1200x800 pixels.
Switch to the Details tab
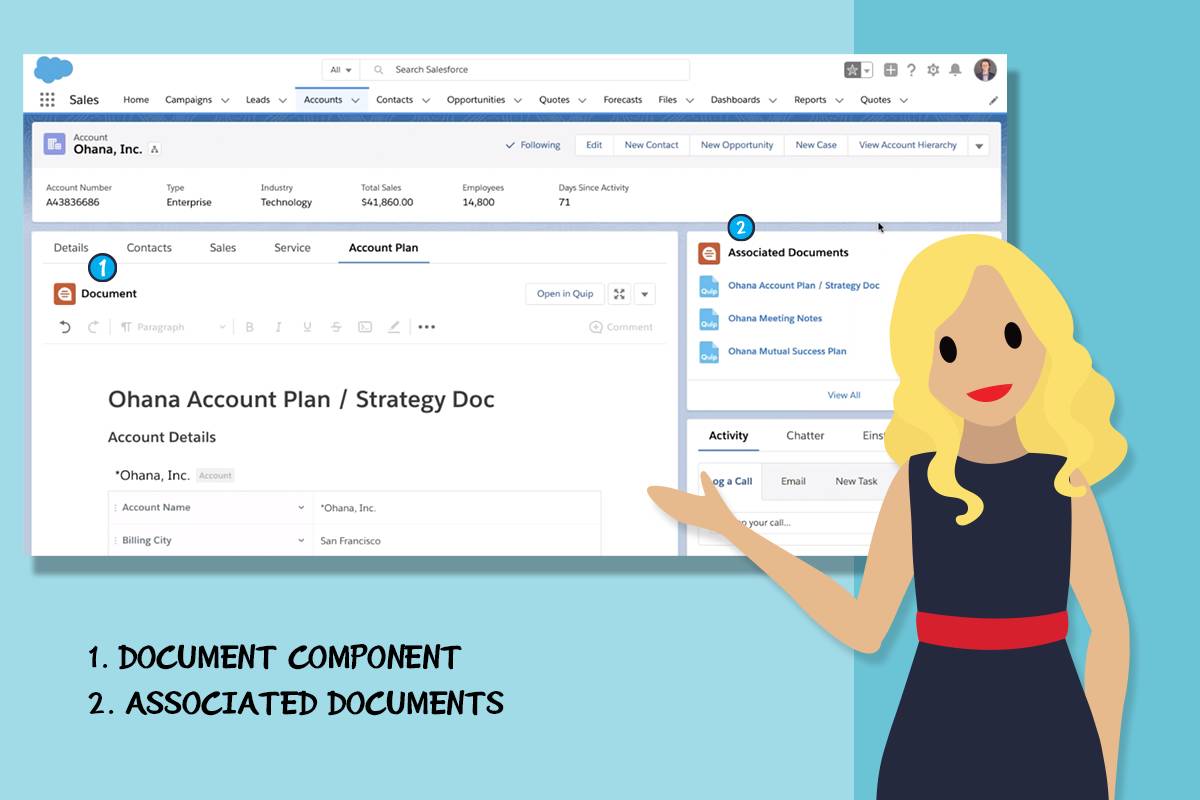tap(71, 248)
